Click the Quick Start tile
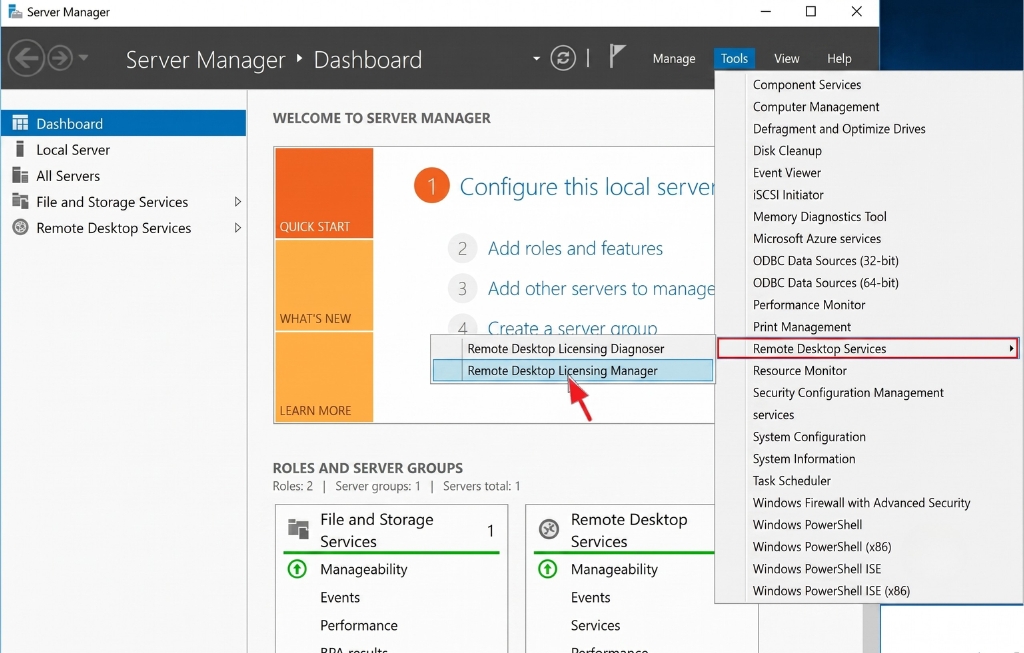 [324, 193]
